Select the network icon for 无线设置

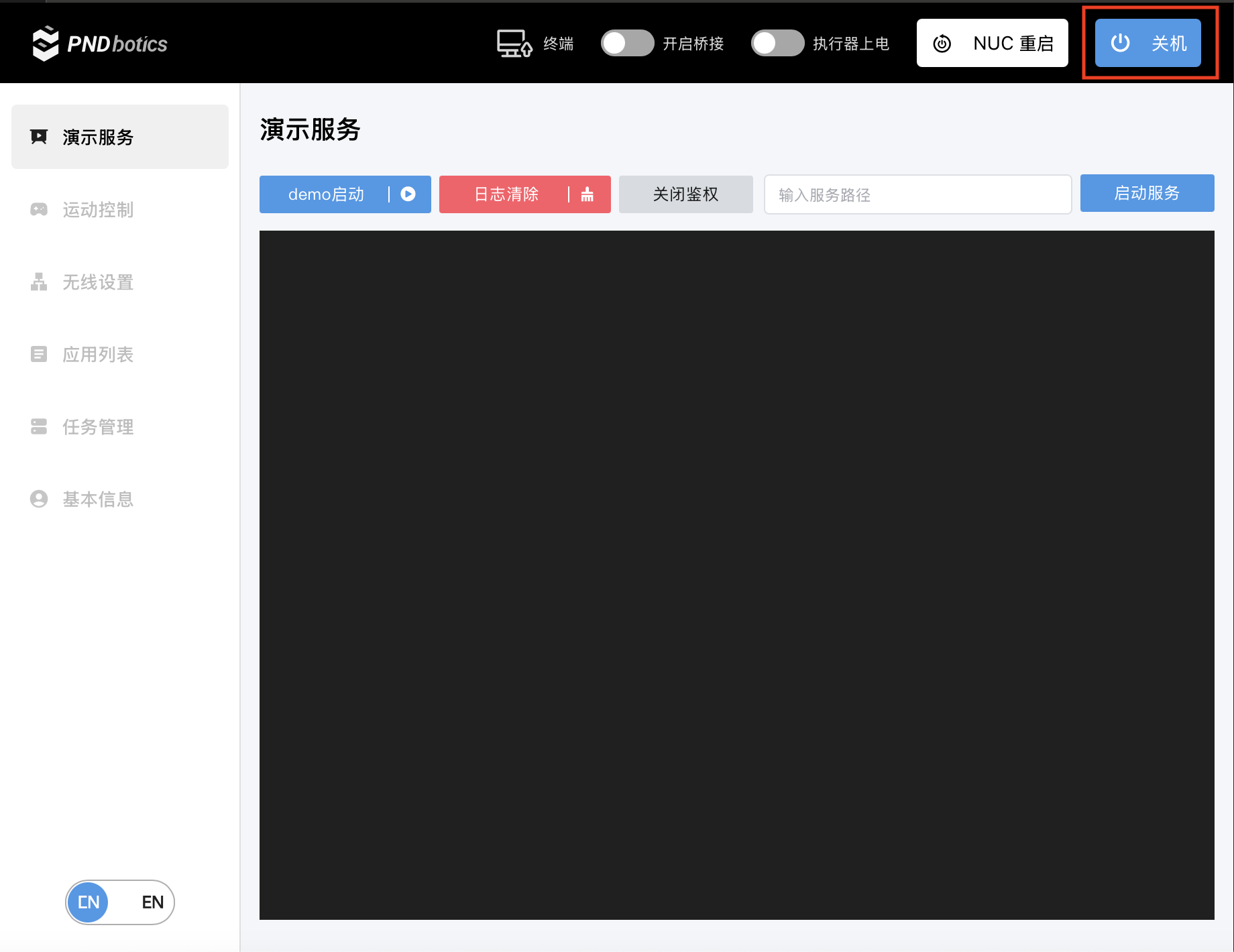point(38,282)
